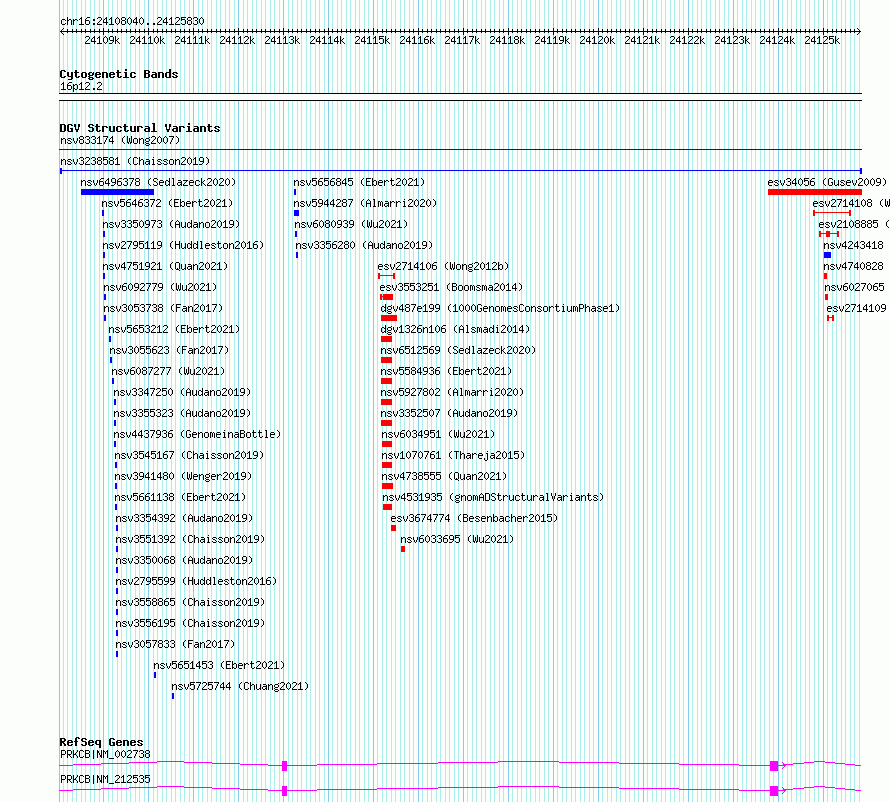
Task: Open nsv5584936 (Ebert2021) variant
Action: (446, 371)
